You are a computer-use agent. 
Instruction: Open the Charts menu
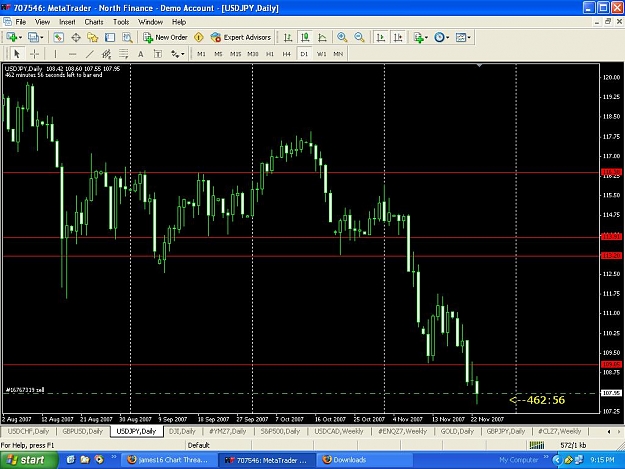[94, 22]
